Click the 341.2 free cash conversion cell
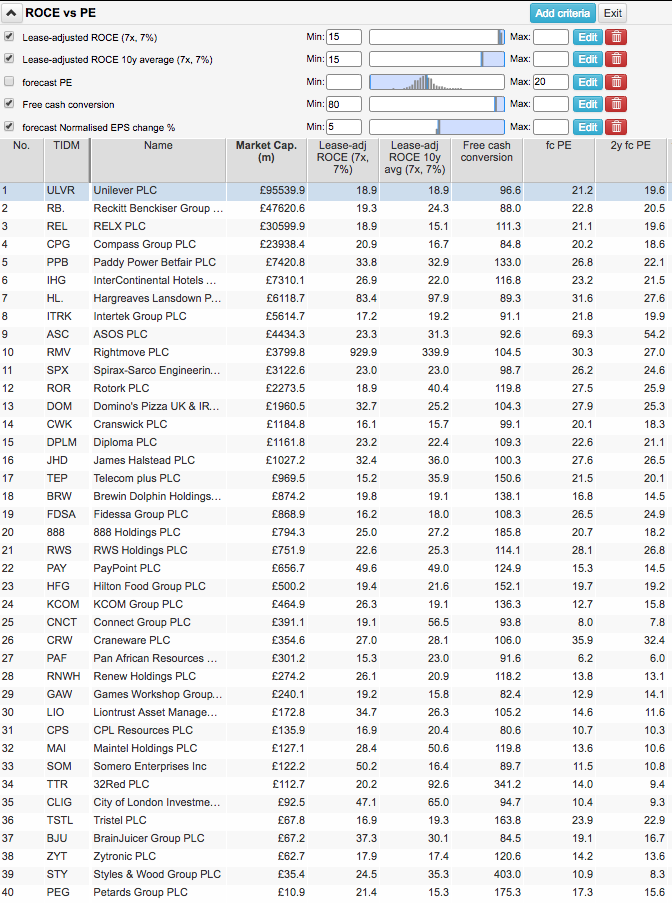This screenshot has height=903, width=672. 487,784
